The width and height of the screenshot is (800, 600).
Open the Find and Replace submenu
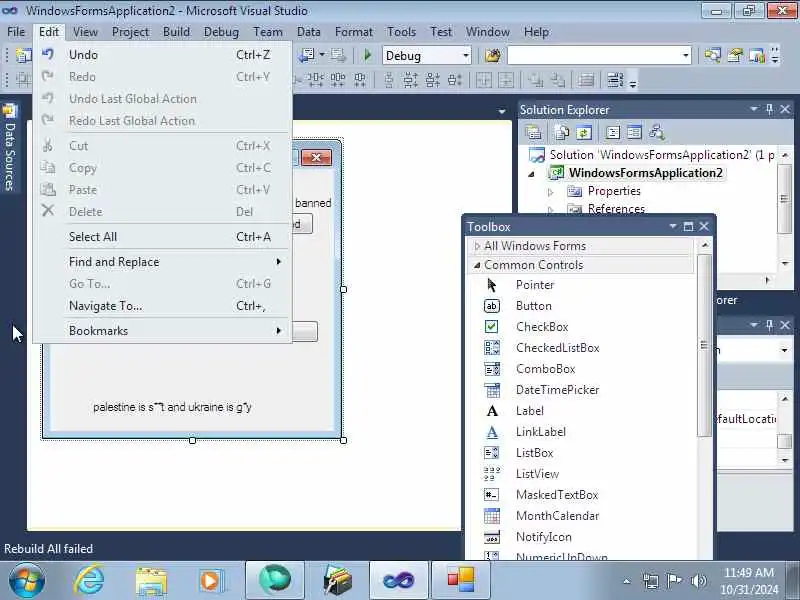click(162, 262)
